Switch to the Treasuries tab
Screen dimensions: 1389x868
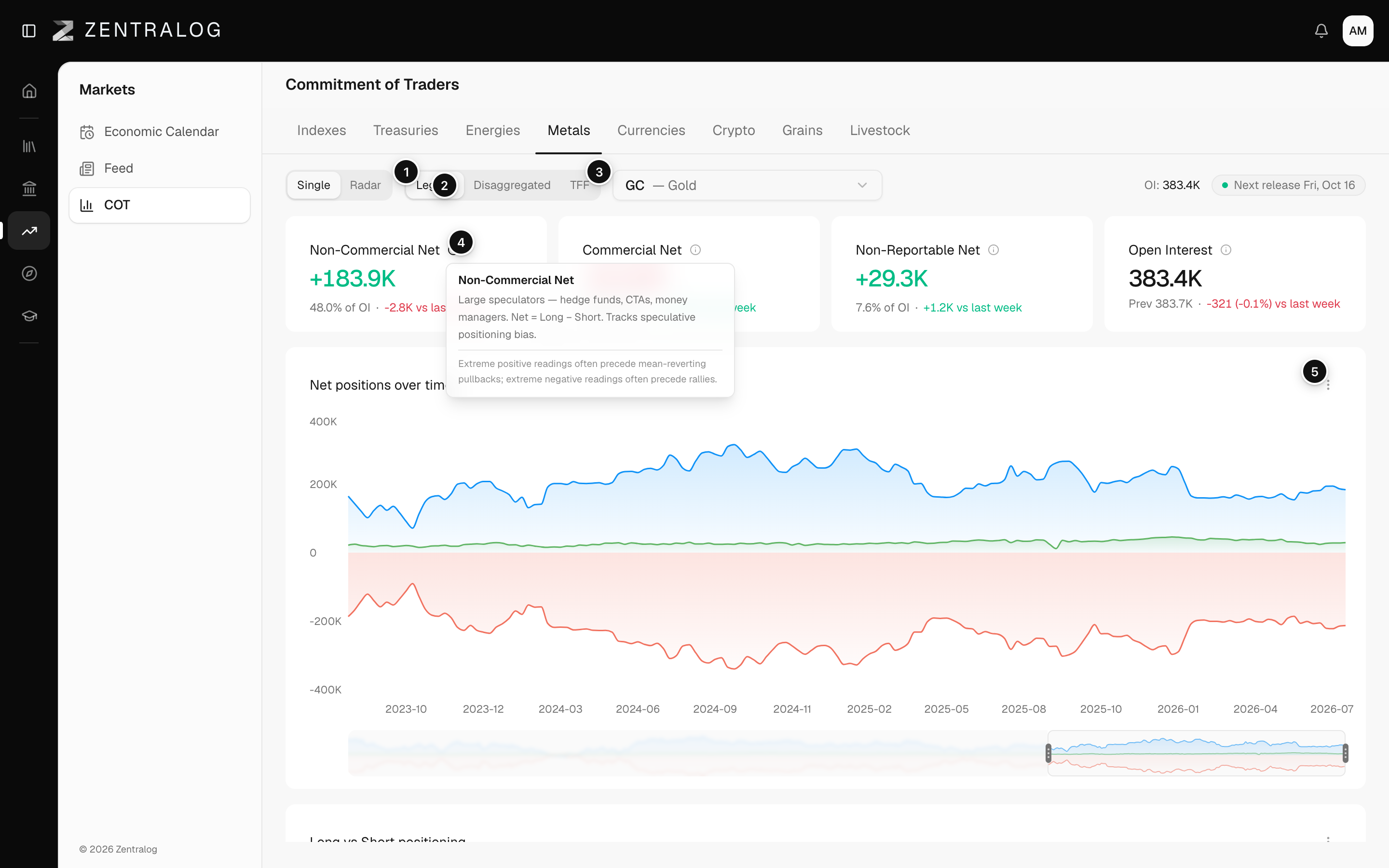pos(406,130)
